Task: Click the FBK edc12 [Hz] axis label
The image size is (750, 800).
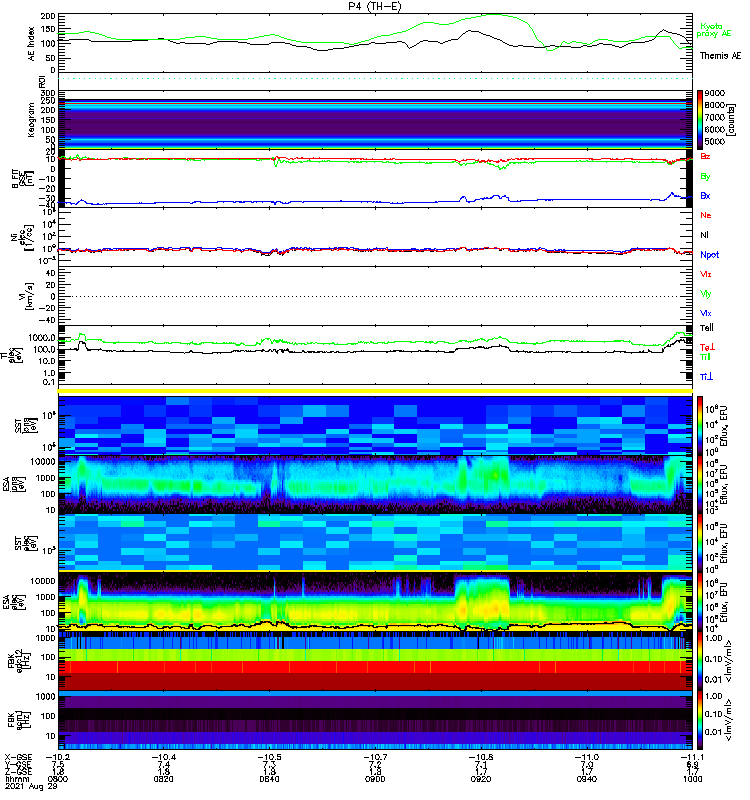Action: [x=18, y=660]
